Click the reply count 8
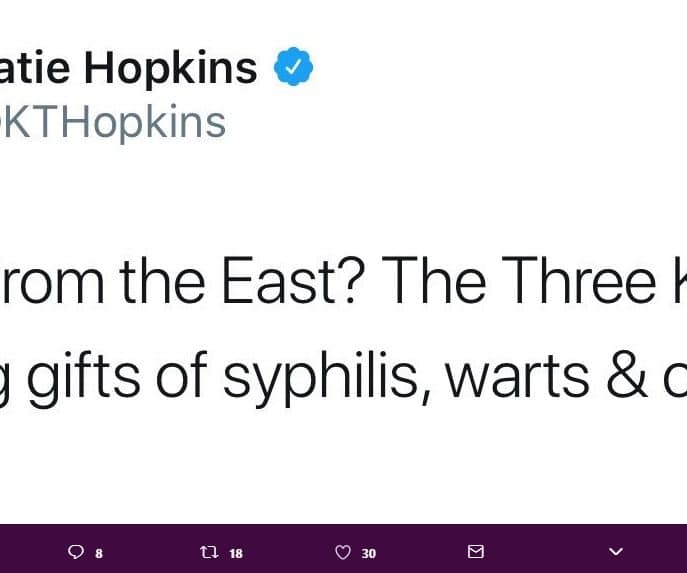The height and width of the screenshot is (573, 687). [99, 553]
